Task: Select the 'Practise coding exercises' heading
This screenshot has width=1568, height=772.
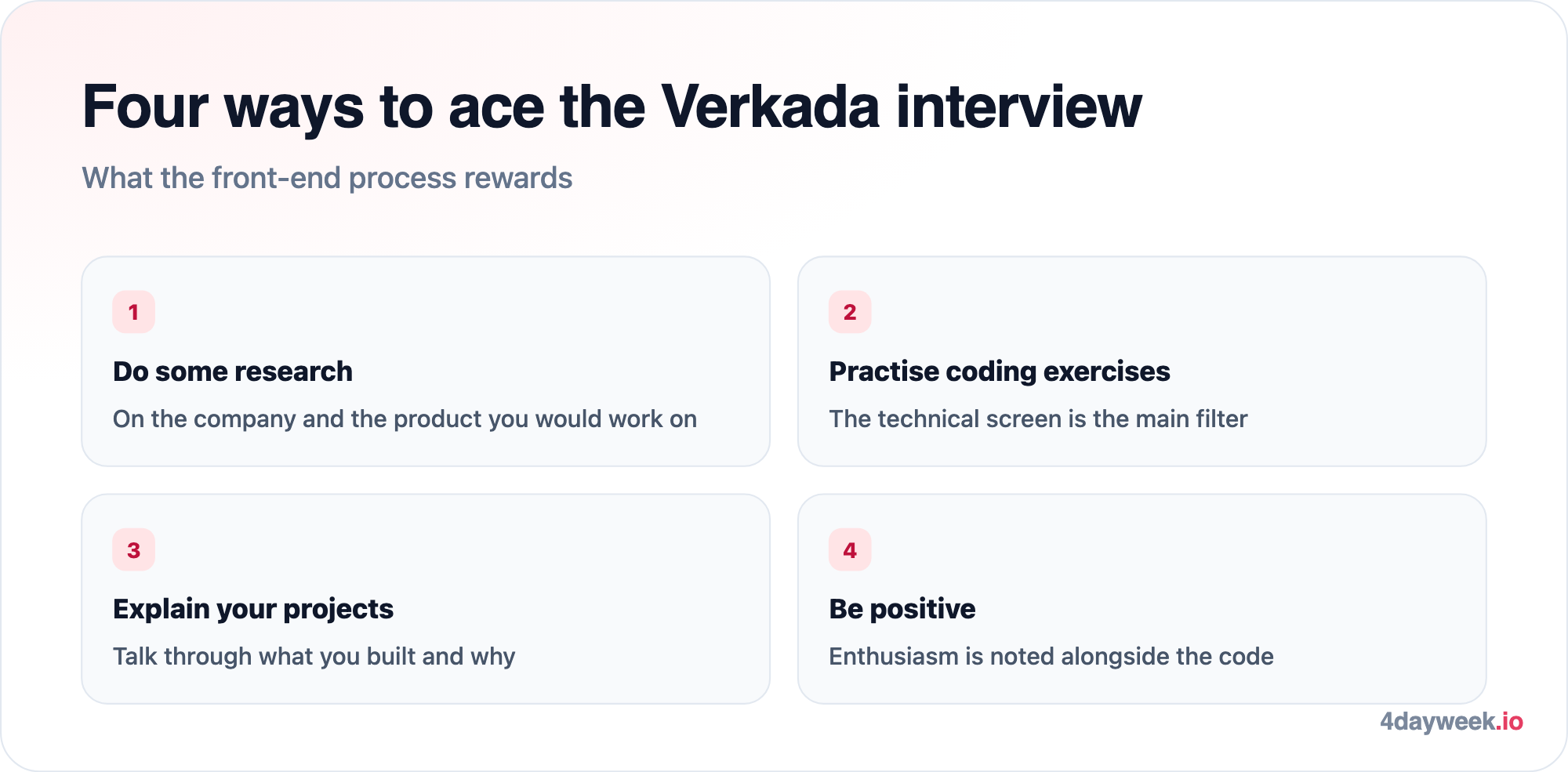Action: pos(1000,372)
